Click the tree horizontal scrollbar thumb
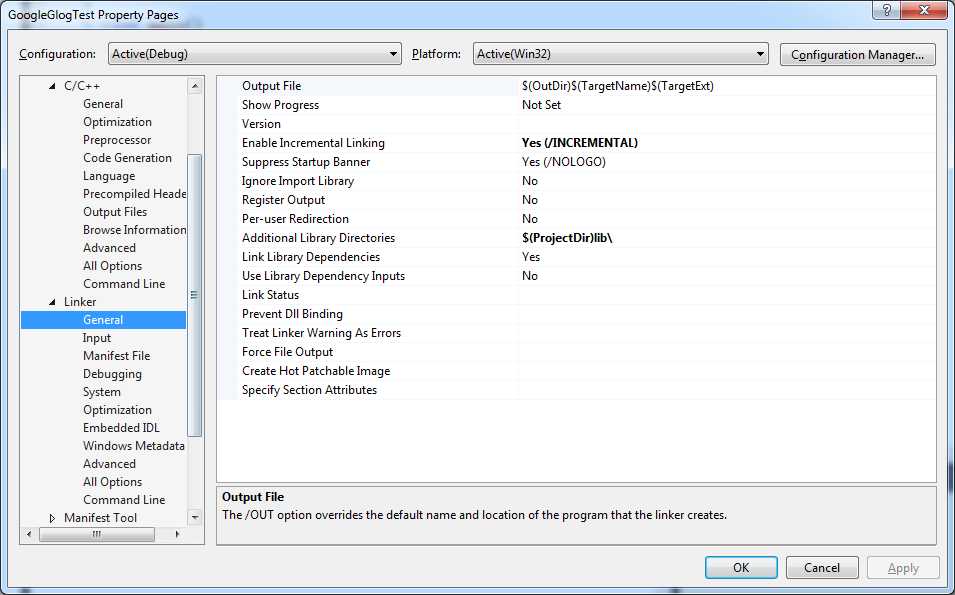The width and height of the screenshot is (955, 595). coord(97,534)
